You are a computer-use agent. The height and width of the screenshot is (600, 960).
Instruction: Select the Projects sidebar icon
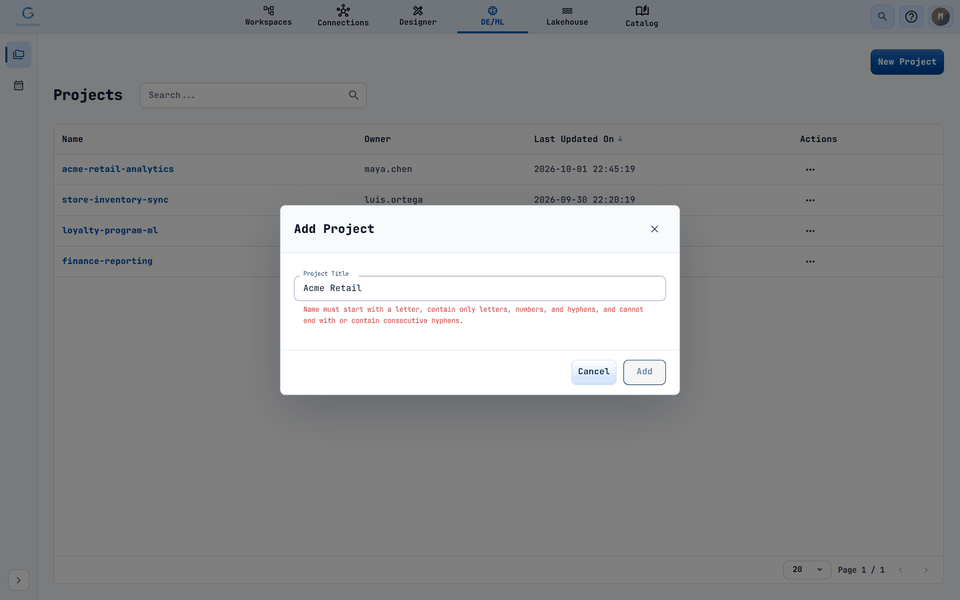point(18,54)
